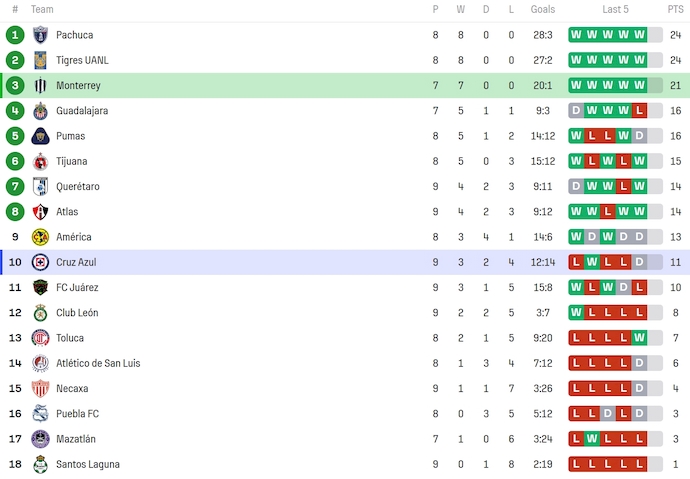Click the Necaxa team crest
The image size is (690, 479).
[x=40, y=388]
